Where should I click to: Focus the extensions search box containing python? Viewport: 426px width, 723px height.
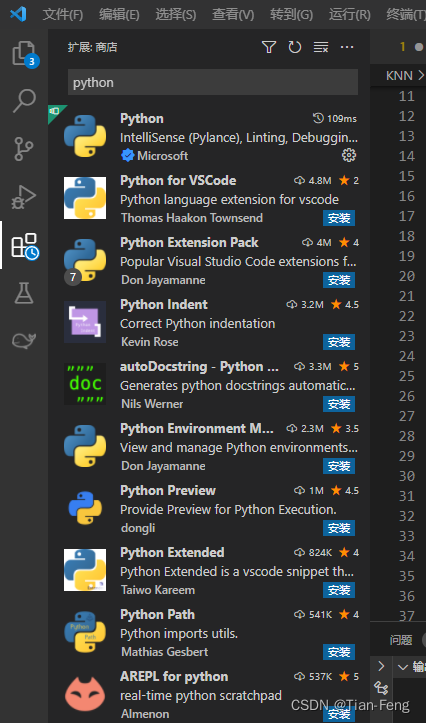tap(213, 83)
